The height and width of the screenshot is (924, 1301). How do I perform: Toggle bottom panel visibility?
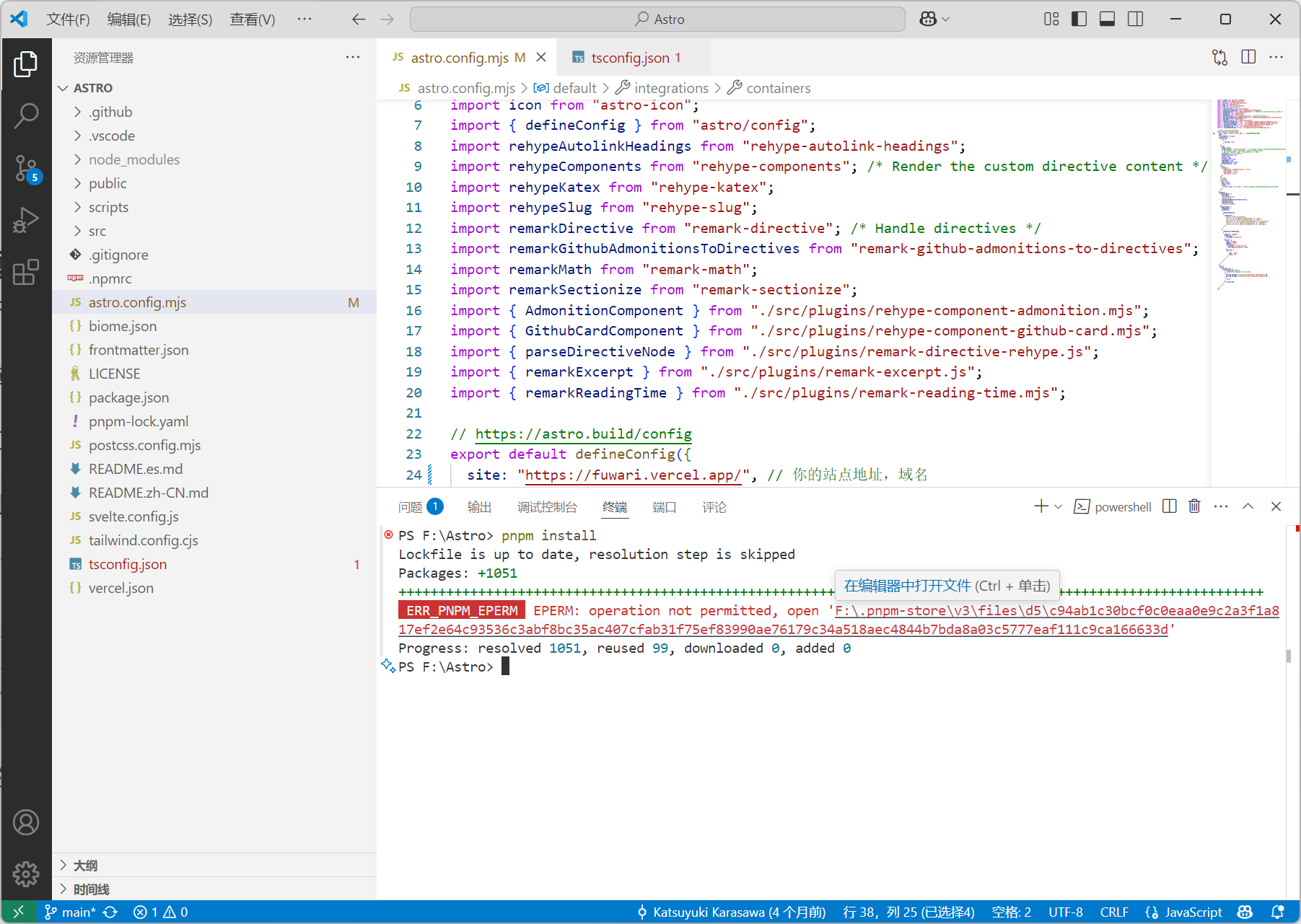pyautogui.click(x=1107, y=19)
